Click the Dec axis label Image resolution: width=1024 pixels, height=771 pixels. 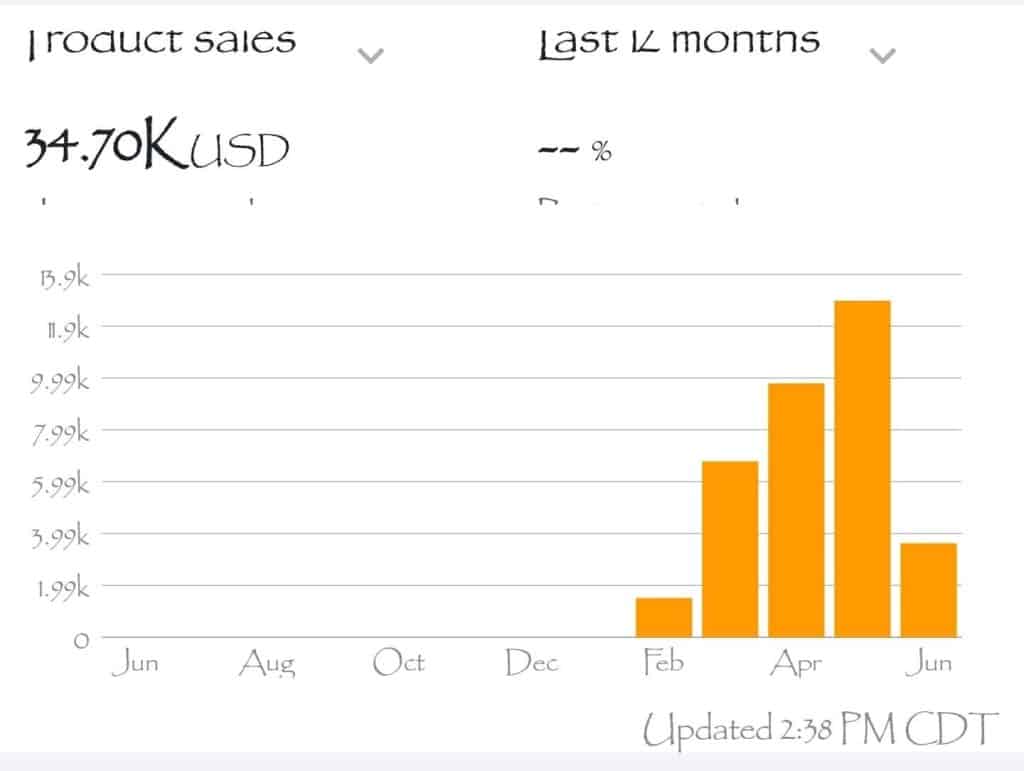pos(532,662)
